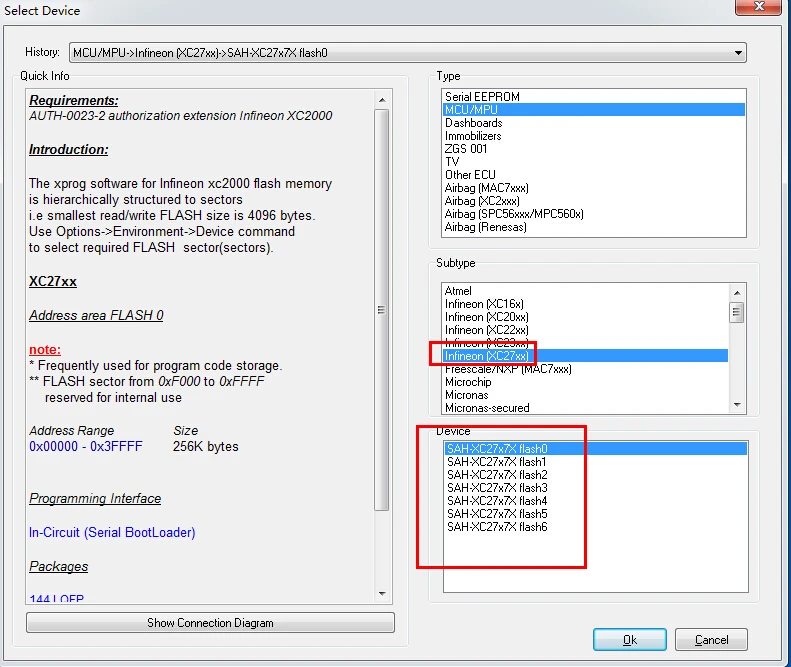Select Airbag (MAC7xxx) type

[x=594, y=188]
